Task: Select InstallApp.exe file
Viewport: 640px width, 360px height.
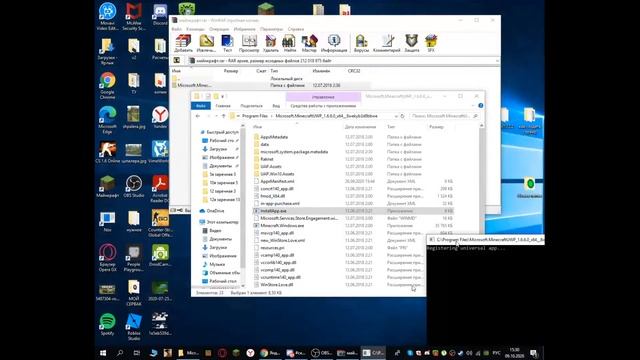Action: (353, 211)
